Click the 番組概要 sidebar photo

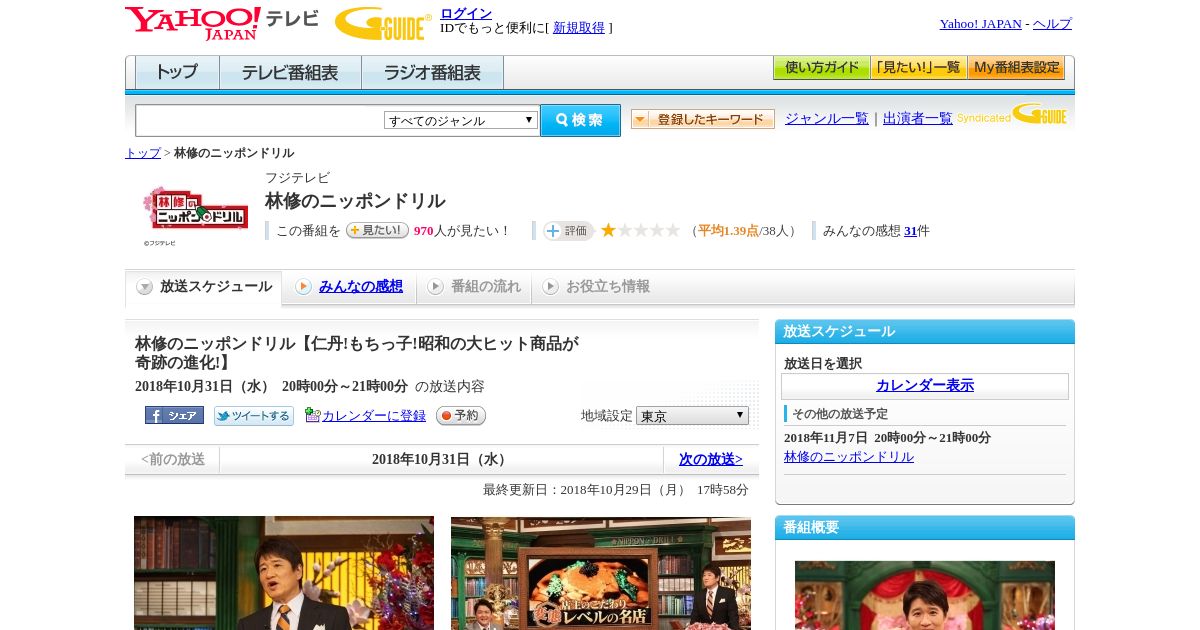point(925,595)
